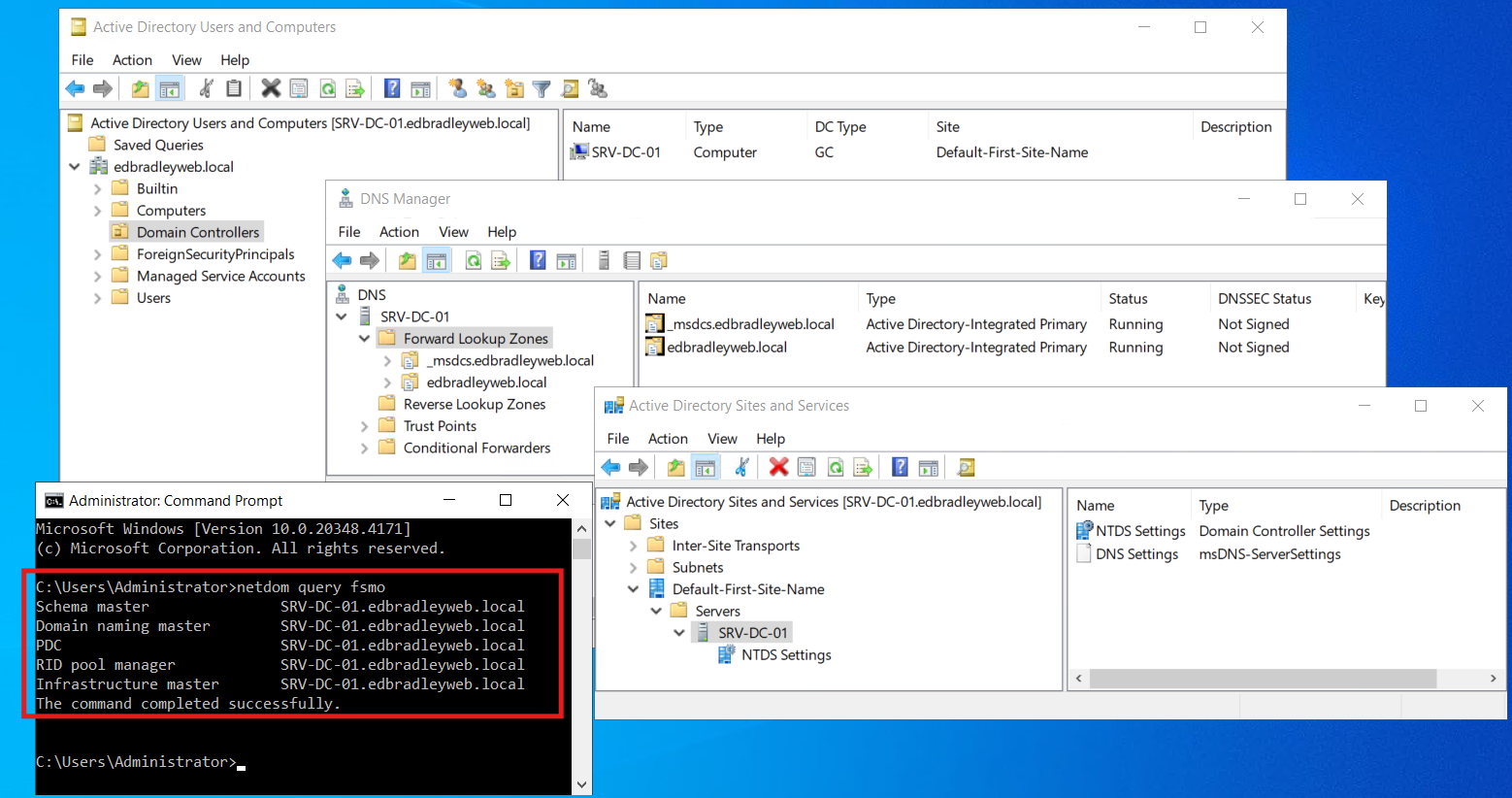The width and height of the screenshot is (1512, 798).
Task: Click the Command Prompt scrollbar down arrow
Action: [x=580, y=783]
